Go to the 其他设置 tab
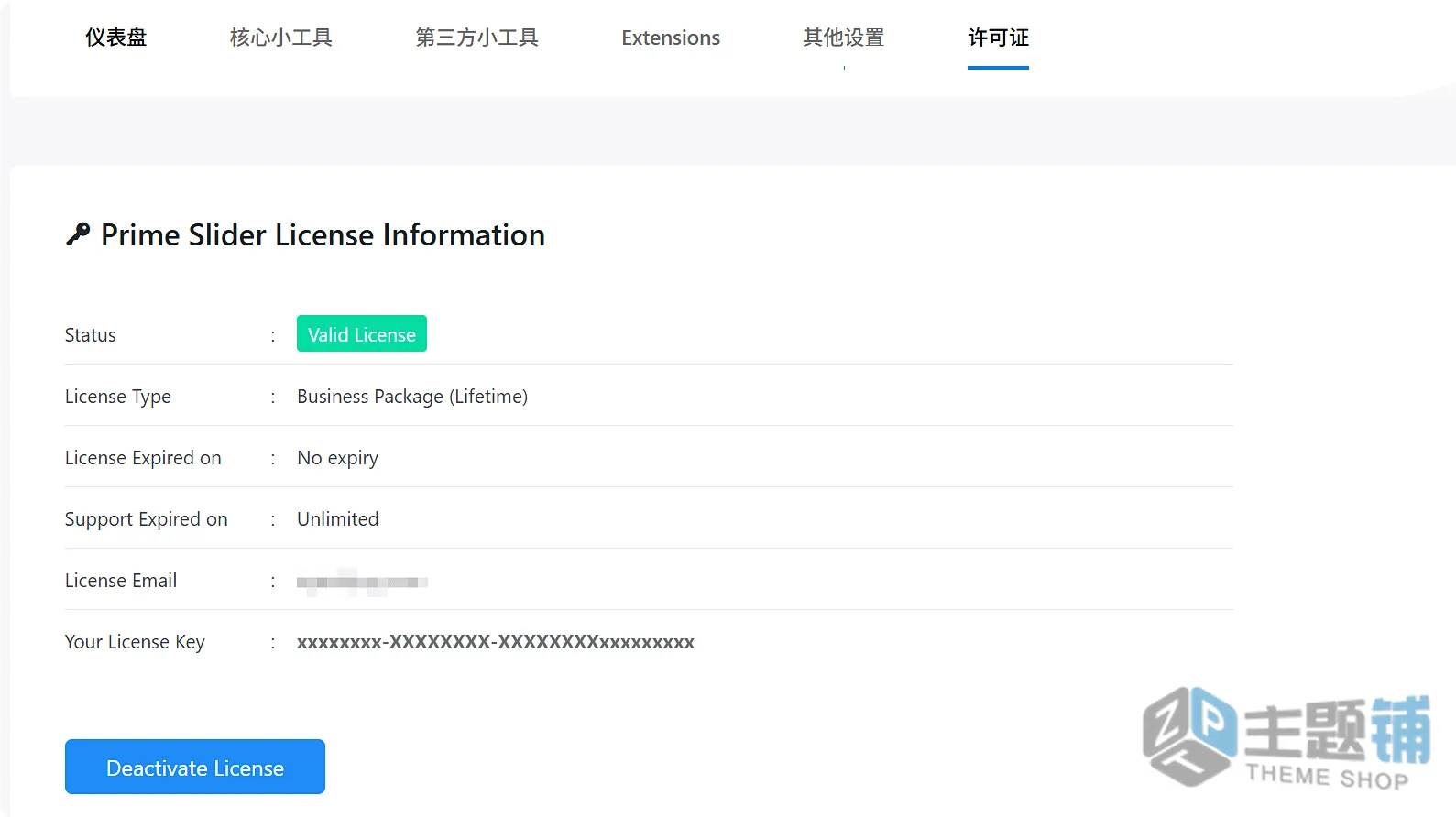Viewport: 1456px width, 817px height. pyautogui.click(x=844, y=38)
